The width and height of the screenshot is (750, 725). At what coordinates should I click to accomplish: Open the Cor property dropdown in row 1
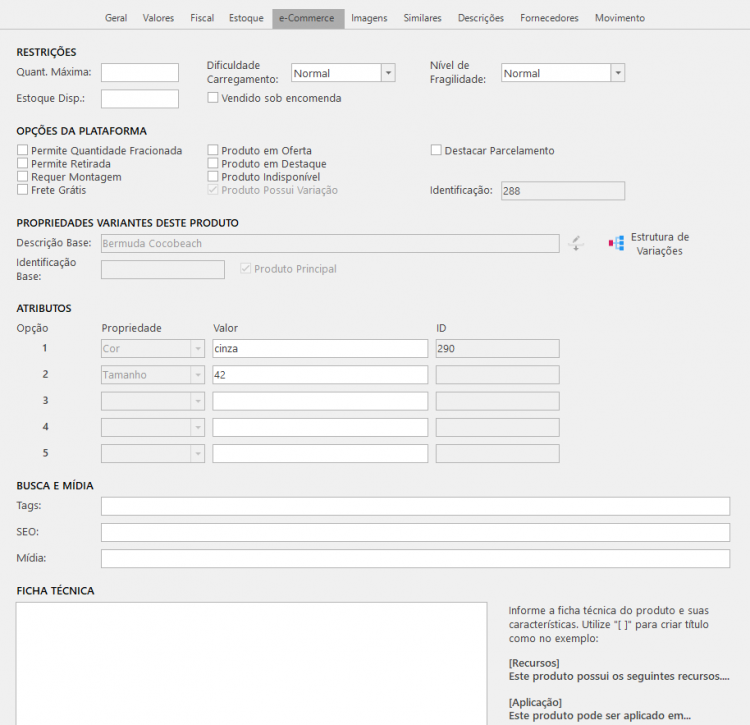[198, 349]
